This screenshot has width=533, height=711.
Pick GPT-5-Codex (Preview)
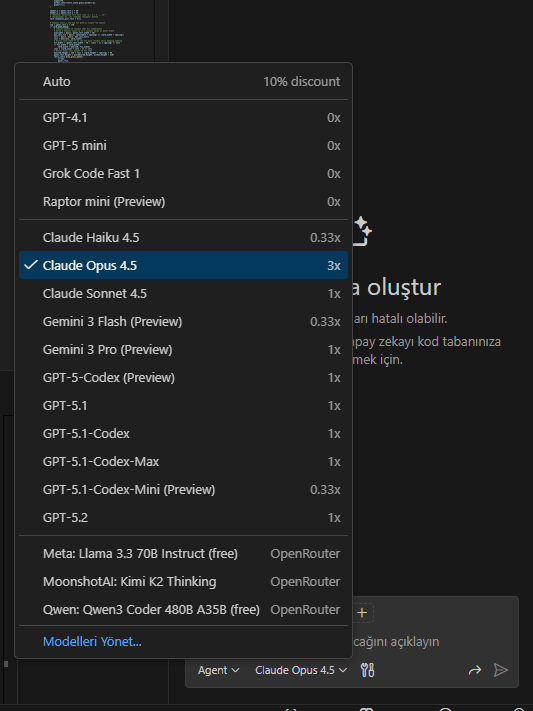pyautogui.click(x=183, y=378)
